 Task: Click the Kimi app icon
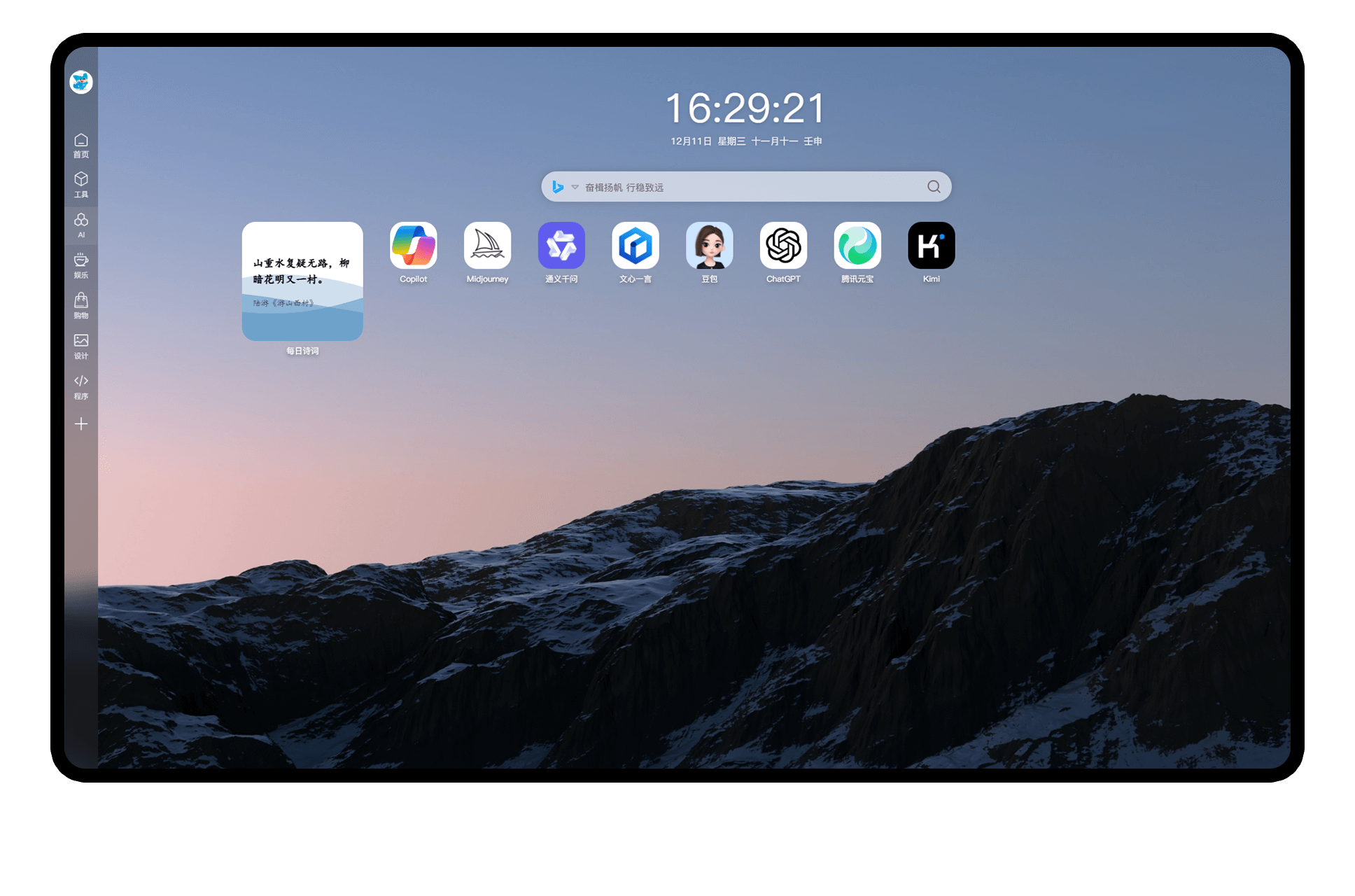931,246
